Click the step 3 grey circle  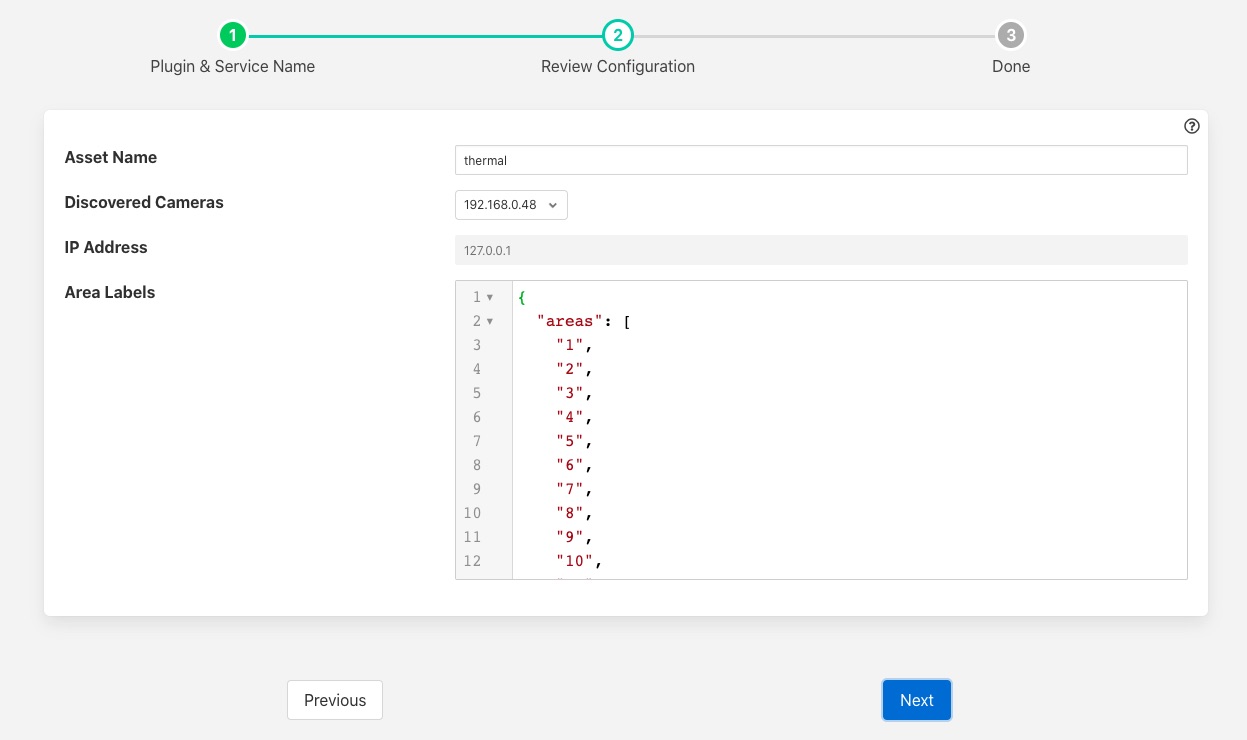(1011, 36)
